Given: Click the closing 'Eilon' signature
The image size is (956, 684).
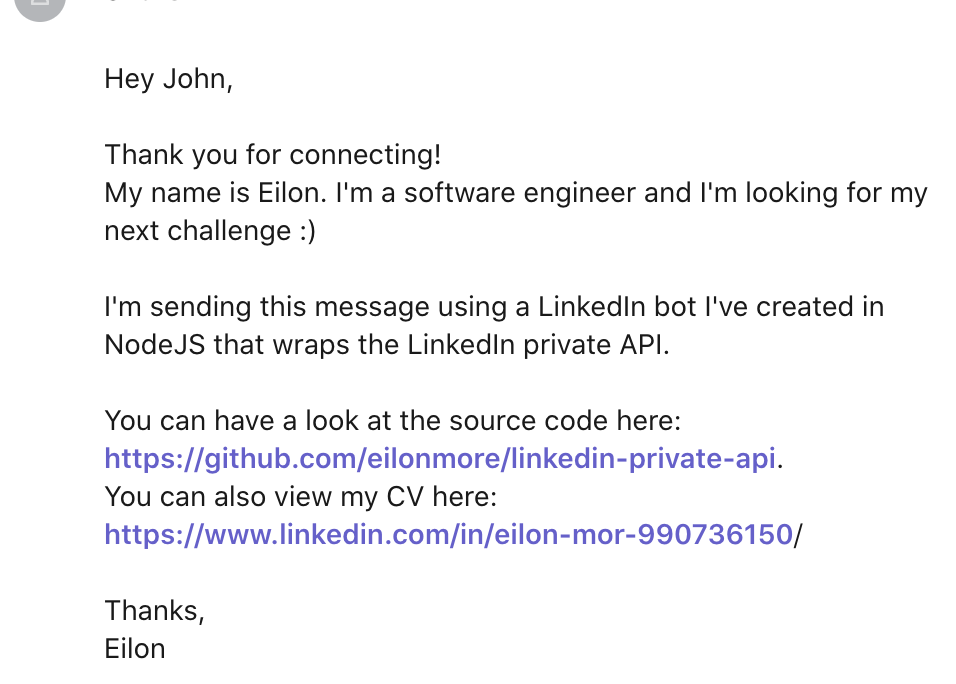Looking at the screenshot, I should pyautogui.click(x=135, y=649).
